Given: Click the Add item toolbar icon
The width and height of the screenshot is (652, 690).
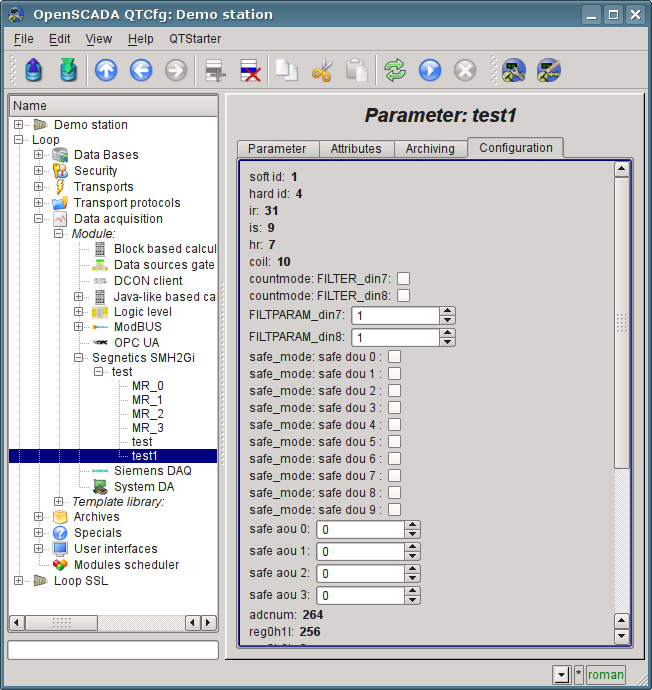Looking at the screenshot, I should (x=213, y=70).
